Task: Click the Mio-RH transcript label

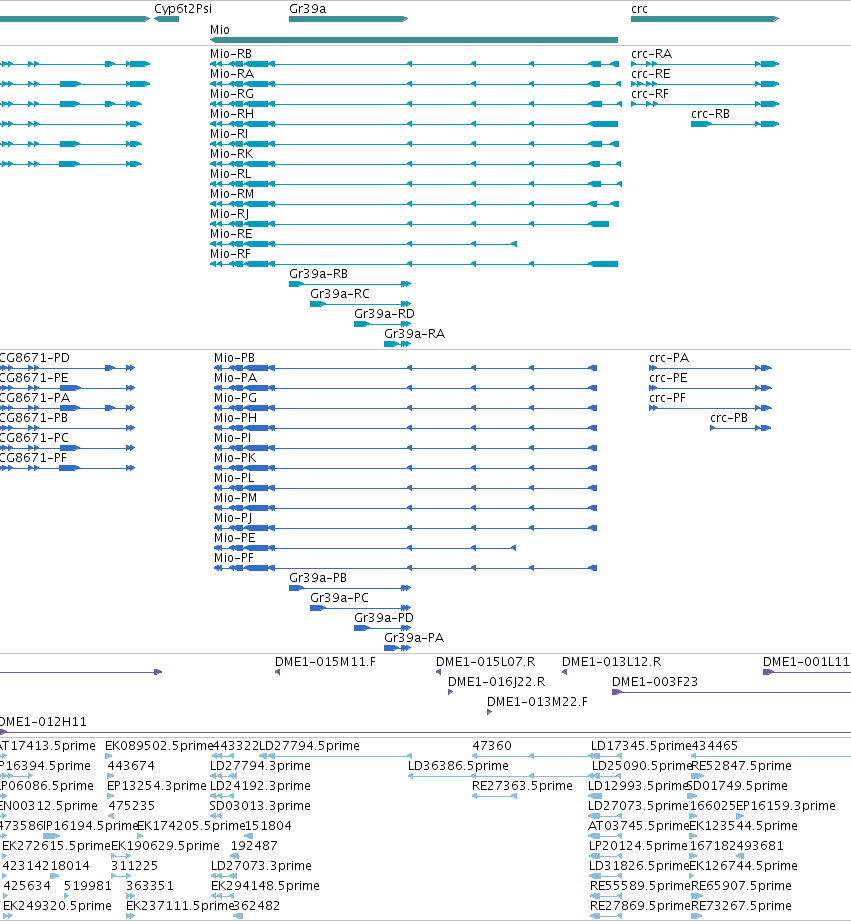Action: [x=232, y=114]
